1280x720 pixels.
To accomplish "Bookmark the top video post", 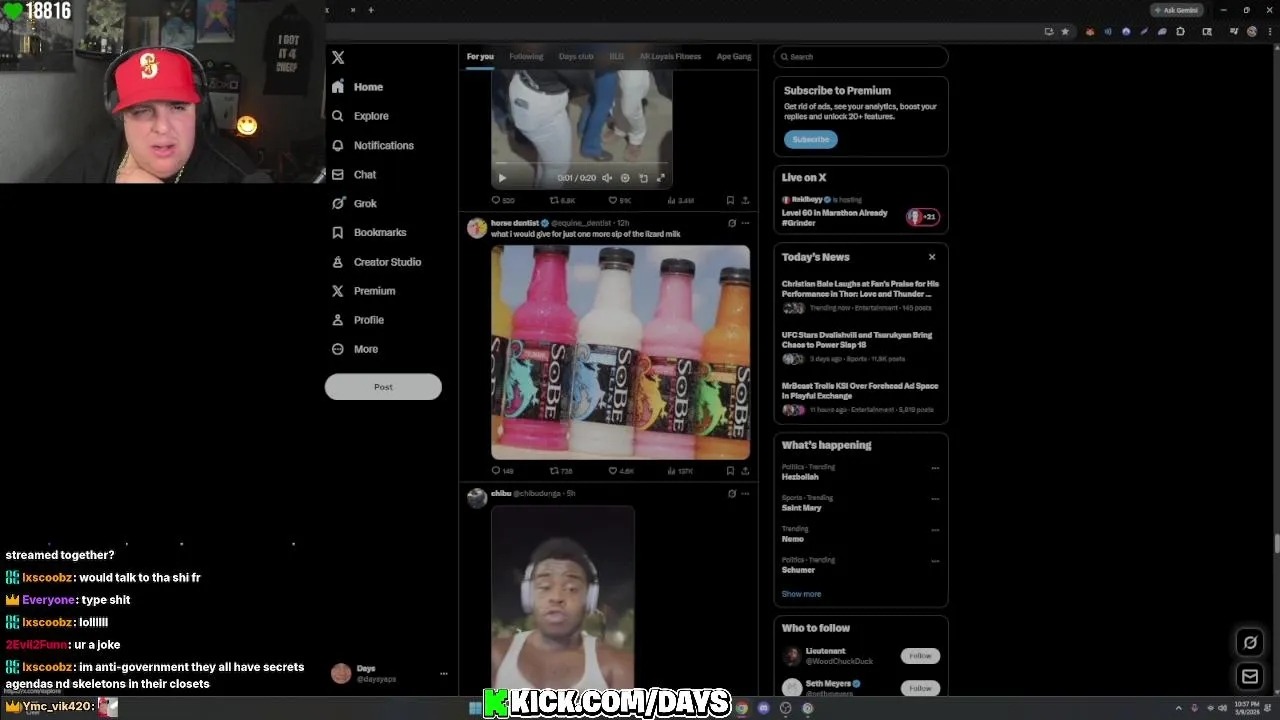I will 730,200.
